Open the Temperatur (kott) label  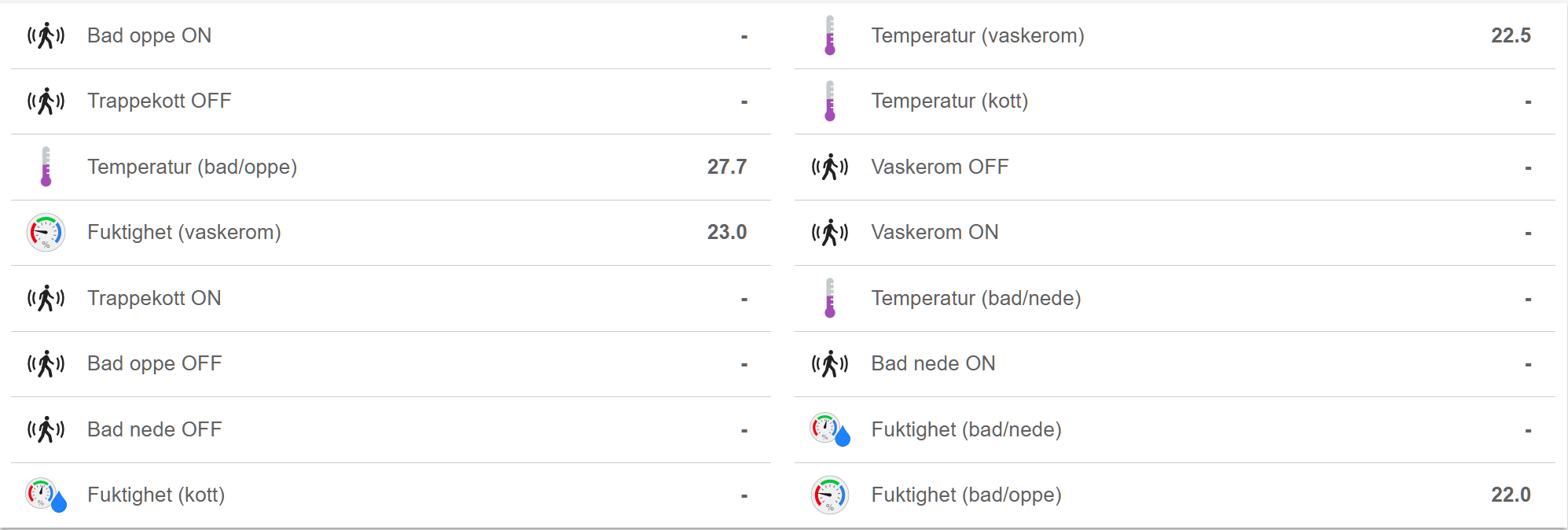(949, 101)
